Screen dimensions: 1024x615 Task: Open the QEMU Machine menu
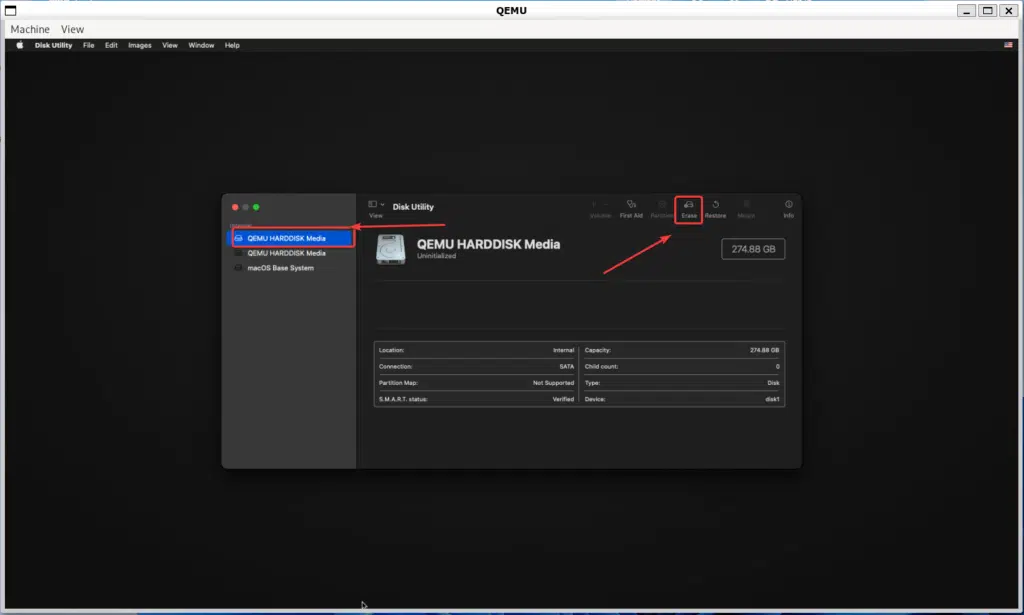pyautogui.click(x=30, y=29)
